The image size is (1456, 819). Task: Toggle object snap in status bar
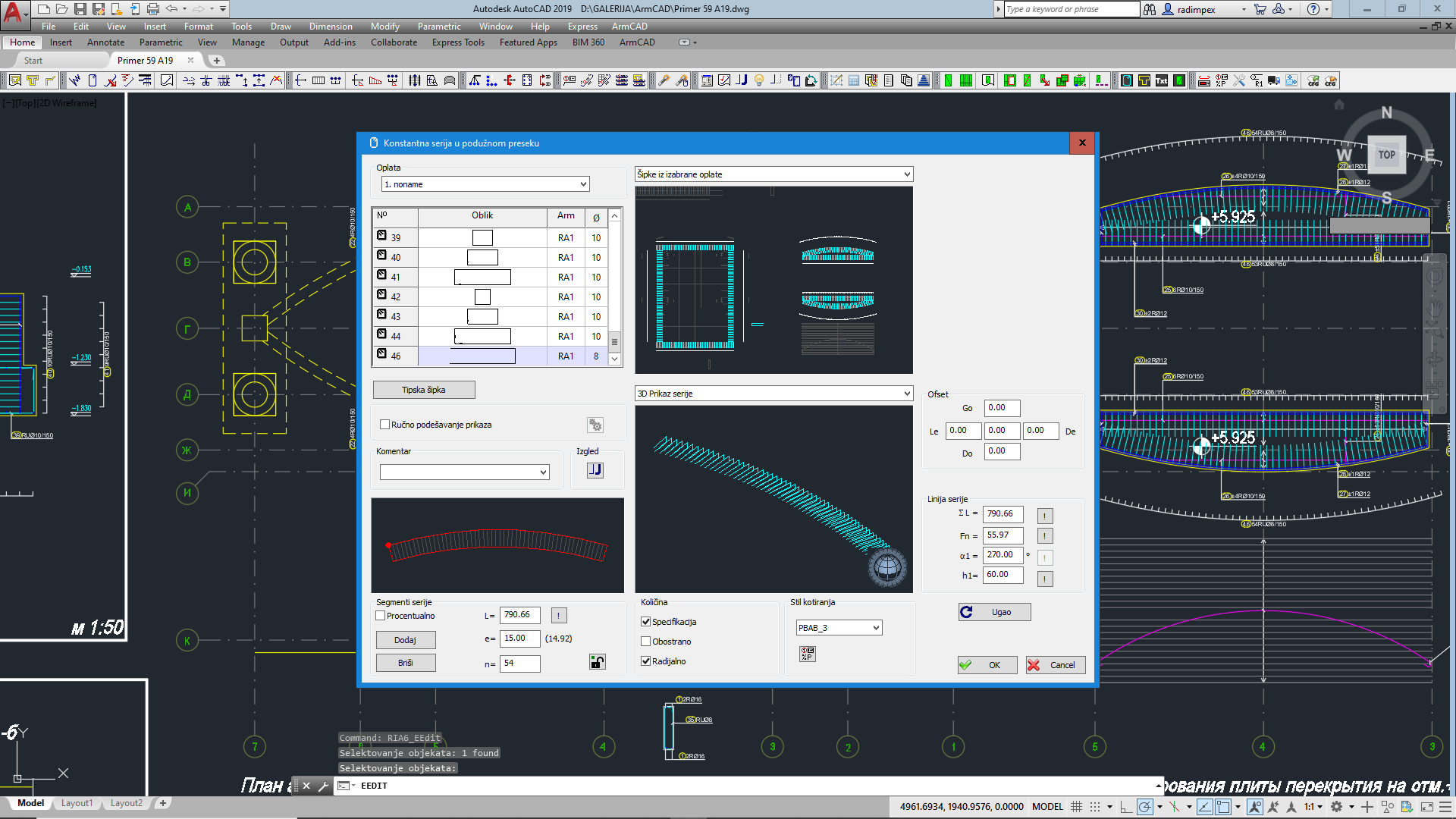[x=1223, y=807]
